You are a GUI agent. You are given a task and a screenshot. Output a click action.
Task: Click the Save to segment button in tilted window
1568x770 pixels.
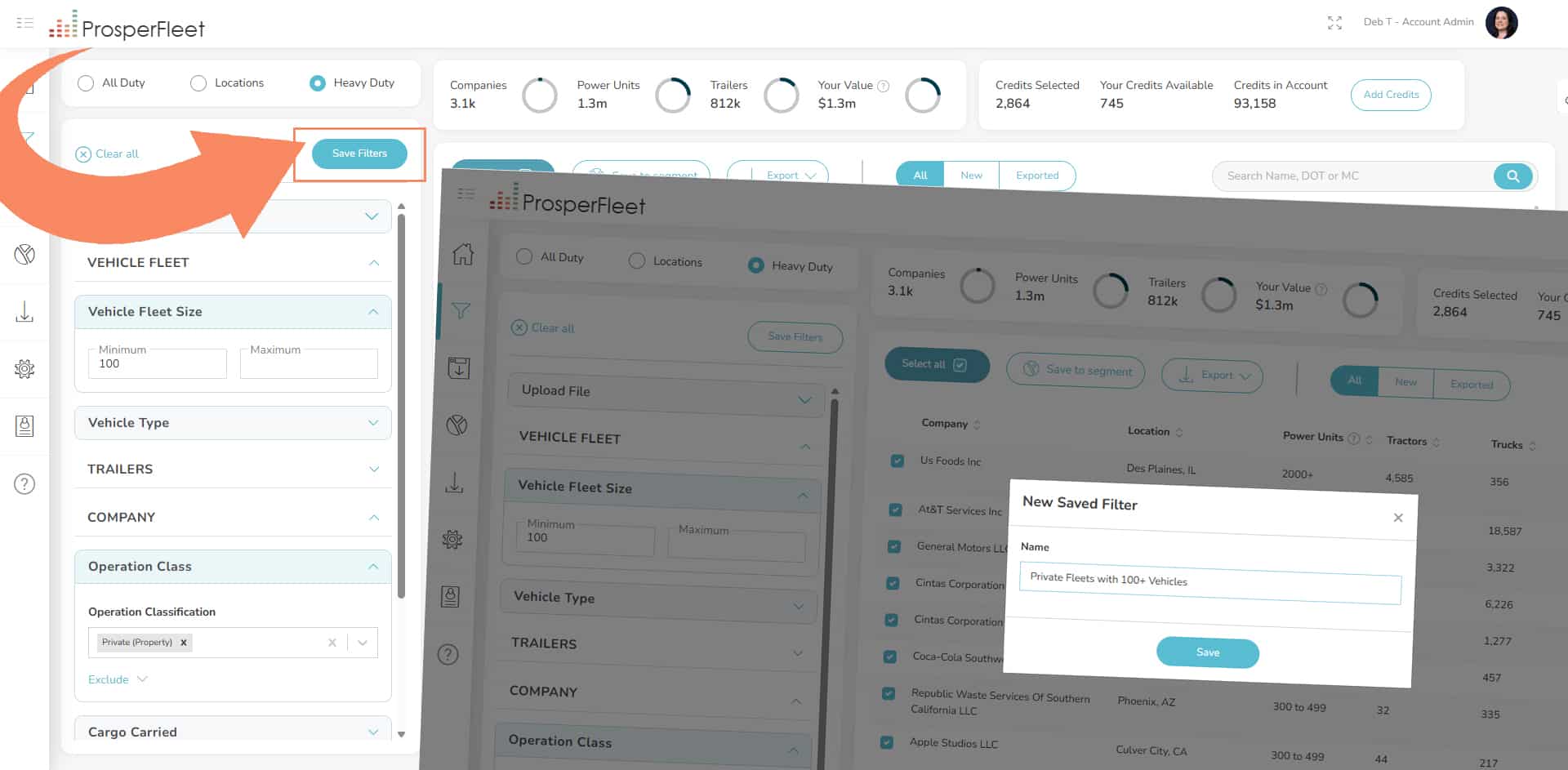pyautogui.click(x=1076, y=371)
